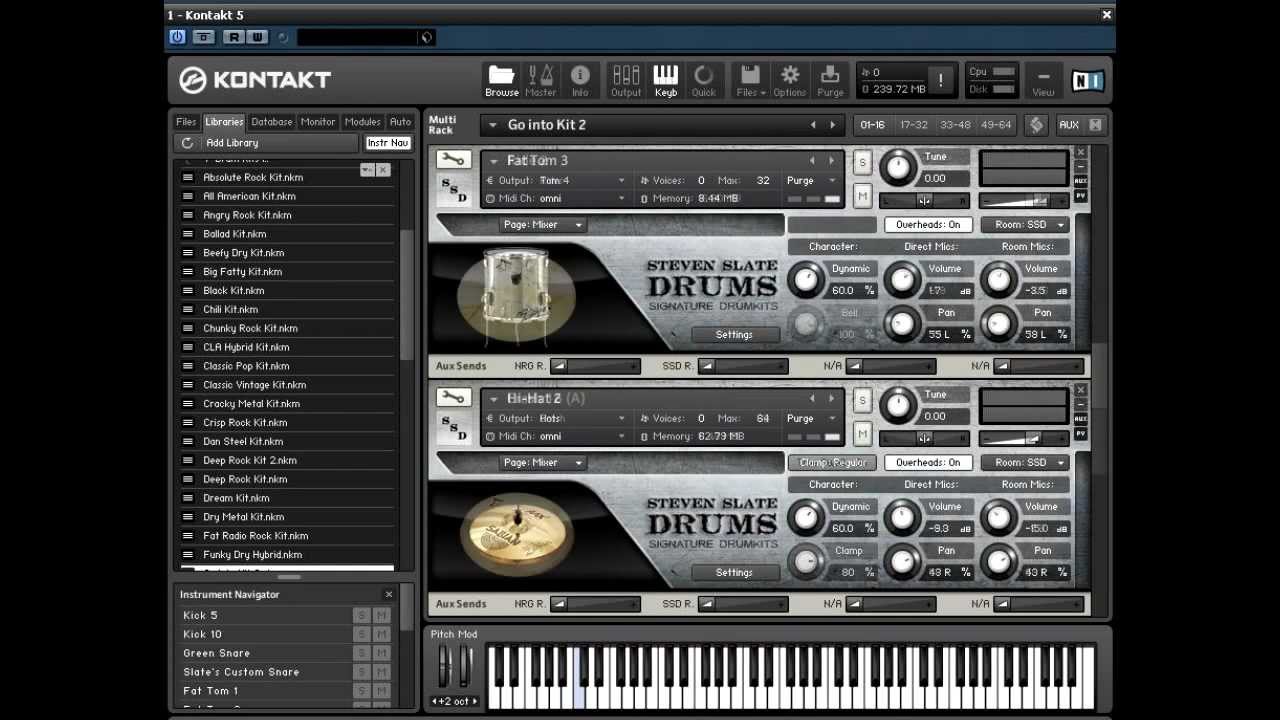Click the exclamation panic button

[x=940, y=80]
